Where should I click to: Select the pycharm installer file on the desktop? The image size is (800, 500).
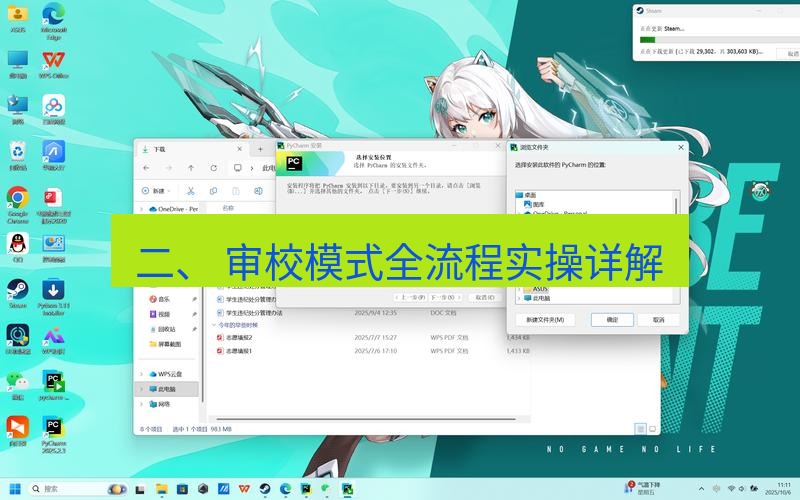tap(54, 386)
